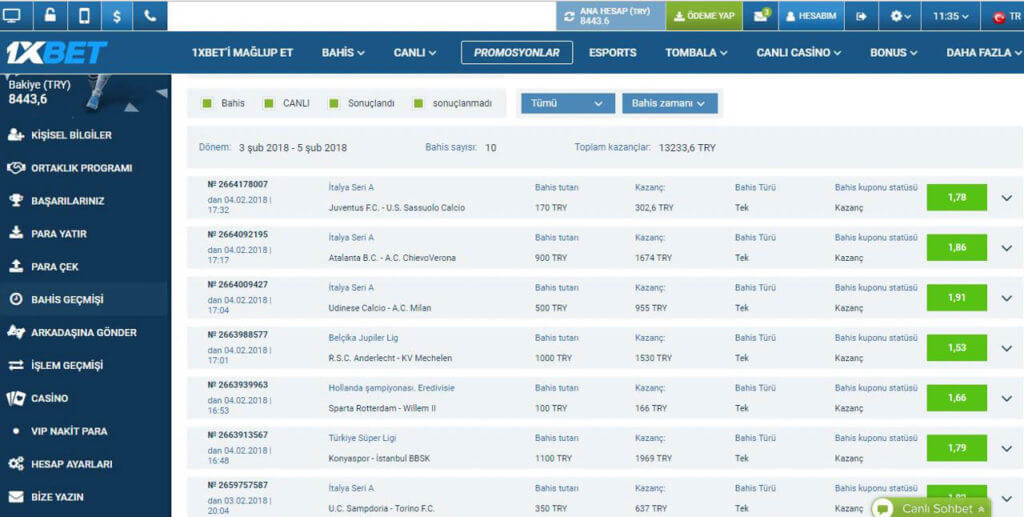
Task: Click the green 1,86 odds button
Action: 957,247
